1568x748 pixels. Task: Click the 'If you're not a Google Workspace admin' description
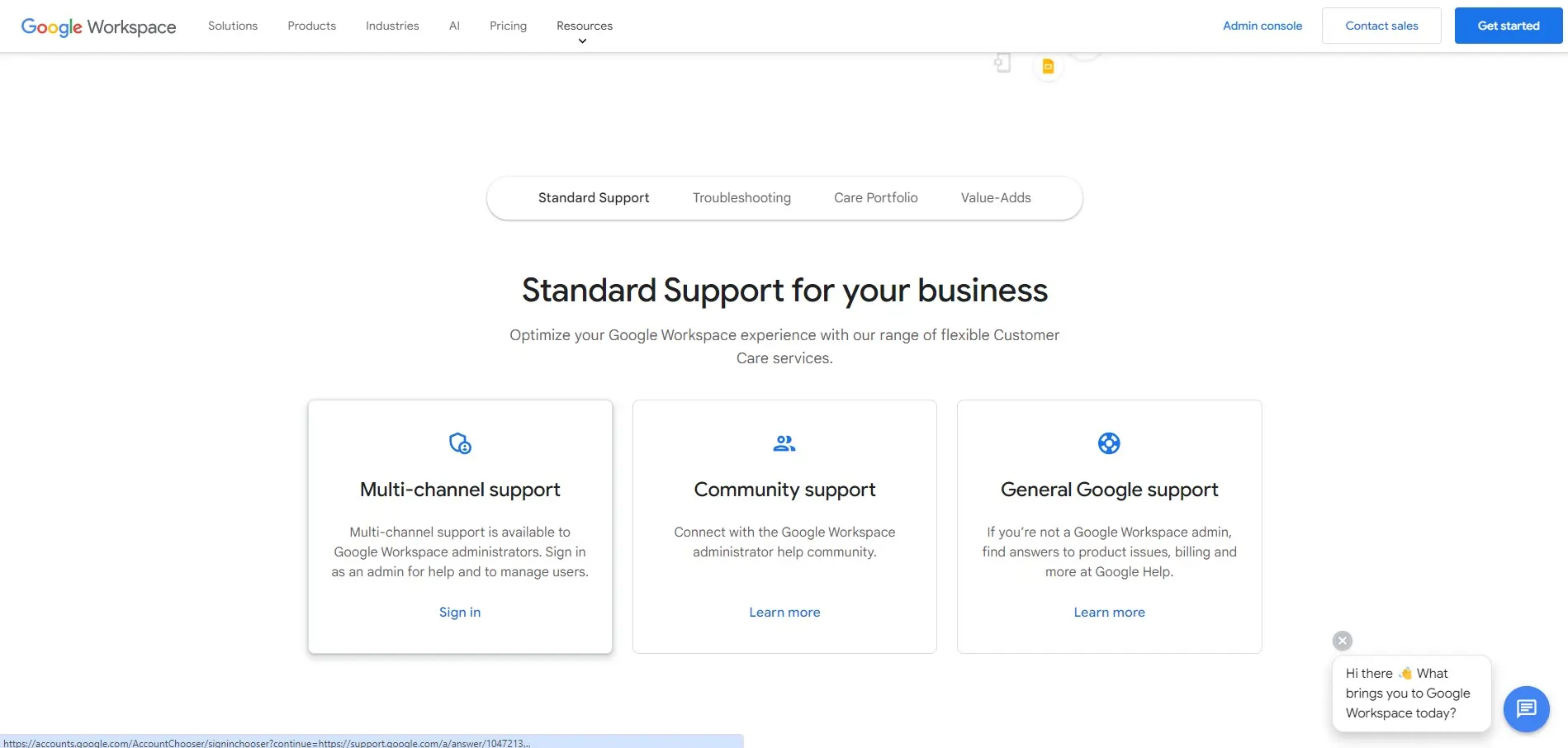1109,552
